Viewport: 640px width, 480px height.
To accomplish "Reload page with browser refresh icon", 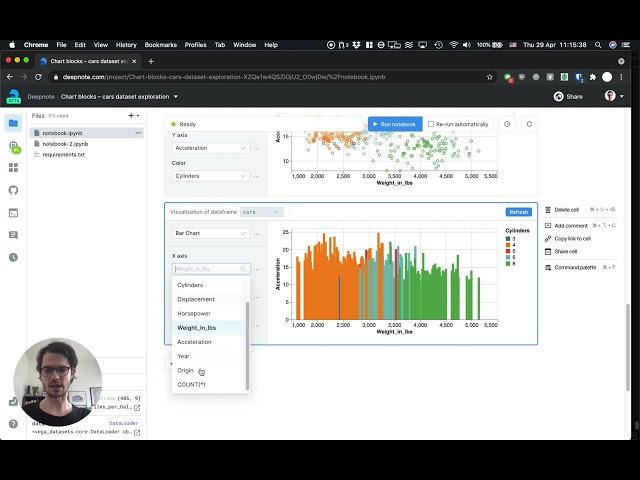I will [x=38, y=77].
